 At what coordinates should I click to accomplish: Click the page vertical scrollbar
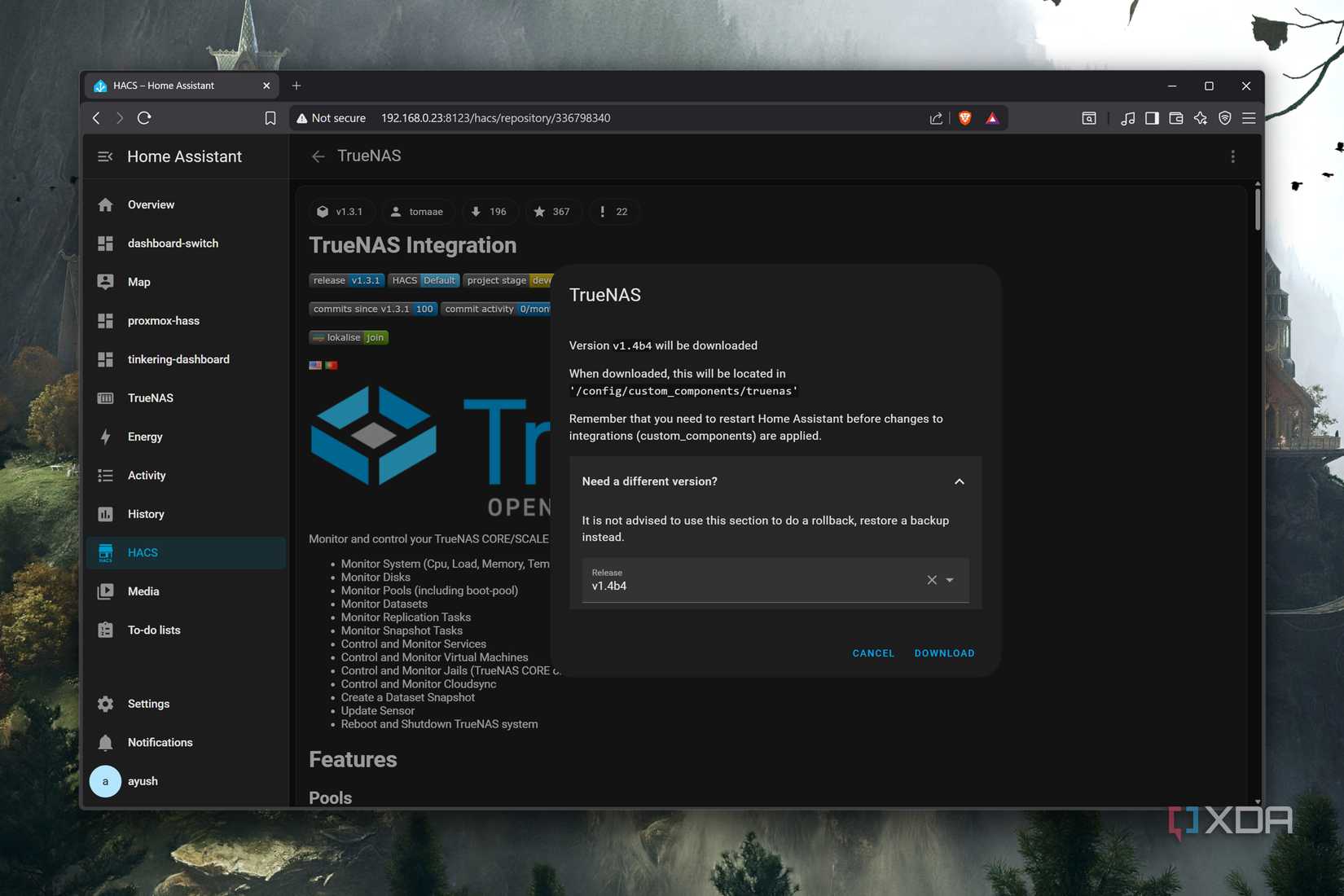[1258, 210]
